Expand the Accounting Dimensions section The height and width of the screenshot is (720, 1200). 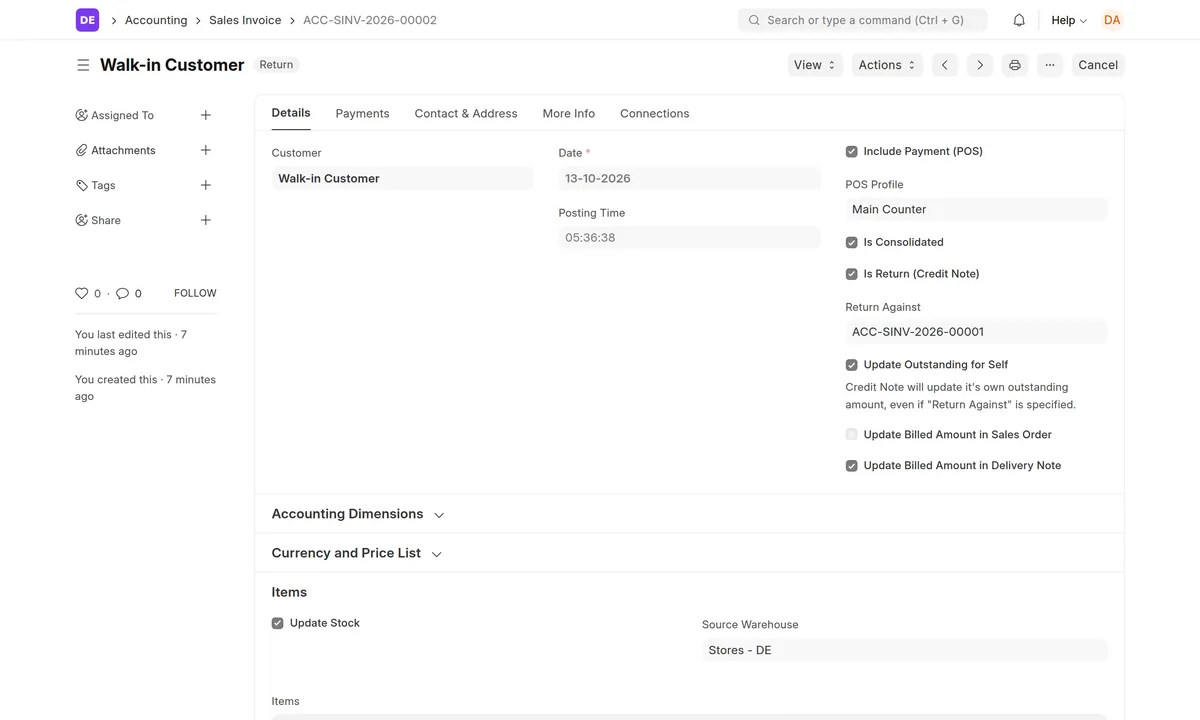[x=358, y=514]
